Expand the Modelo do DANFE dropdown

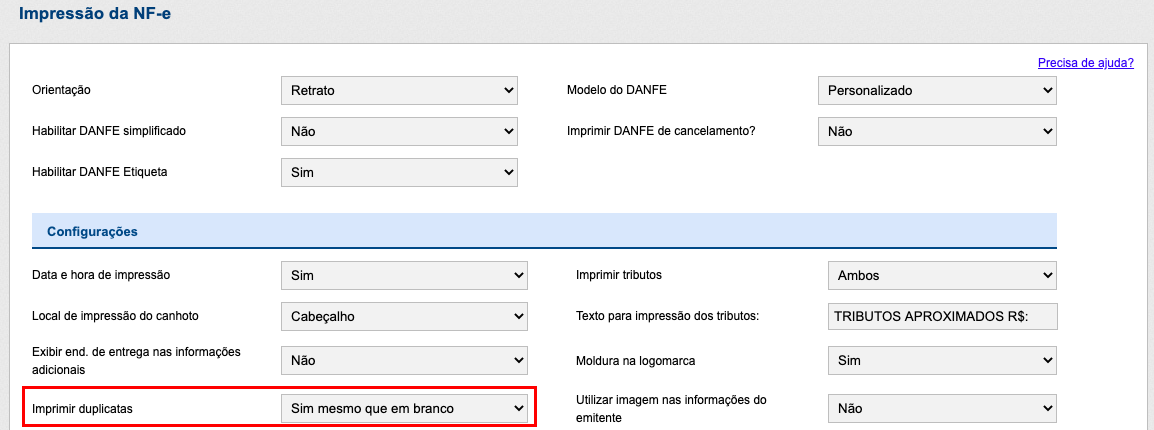tap(937, 90)
